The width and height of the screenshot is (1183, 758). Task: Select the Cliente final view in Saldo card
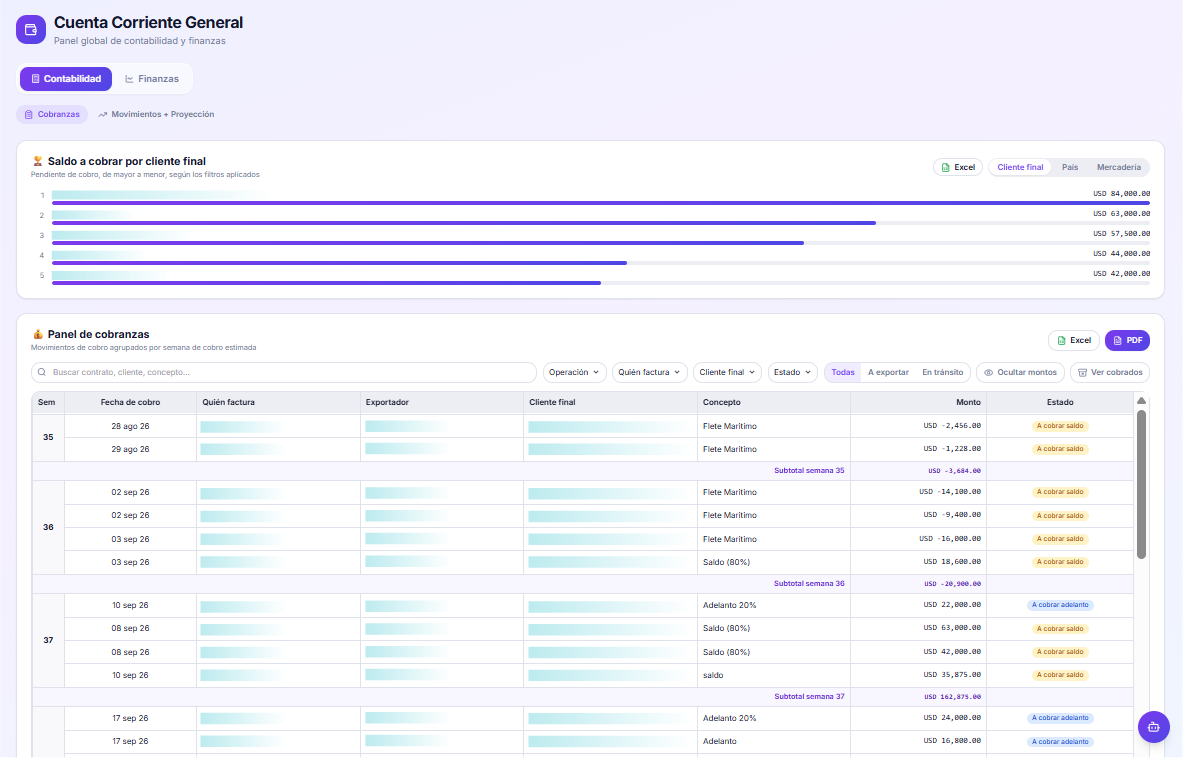click(1020, 167)
